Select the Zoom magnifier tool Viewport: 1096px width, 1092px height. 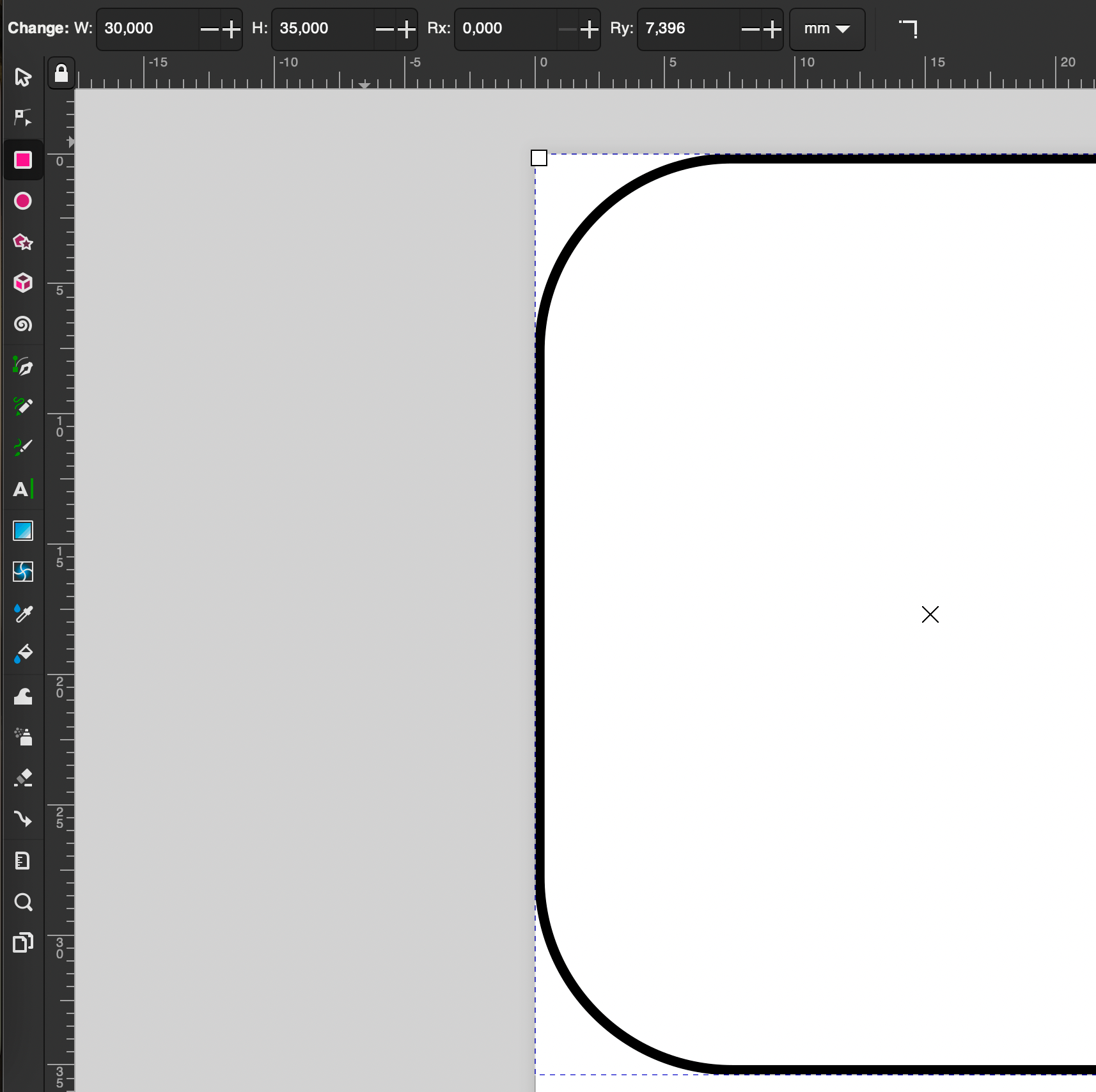tap(23, 902)
